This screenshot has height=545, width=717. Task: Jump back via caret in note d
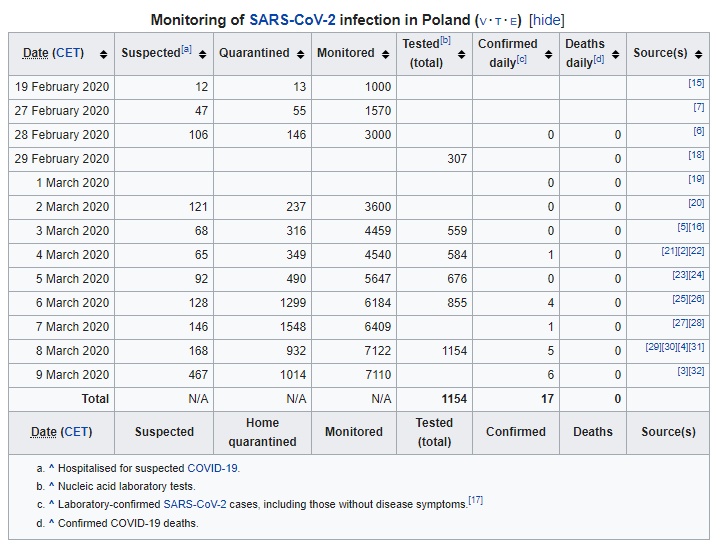[52, 523]
